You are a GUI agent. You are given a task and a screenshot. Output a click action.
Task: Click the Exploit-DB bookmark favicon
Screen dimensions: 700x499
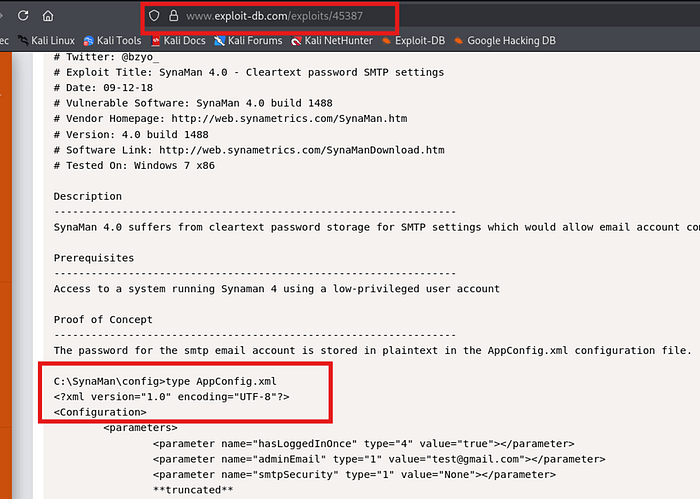click(x=387, y=41)
